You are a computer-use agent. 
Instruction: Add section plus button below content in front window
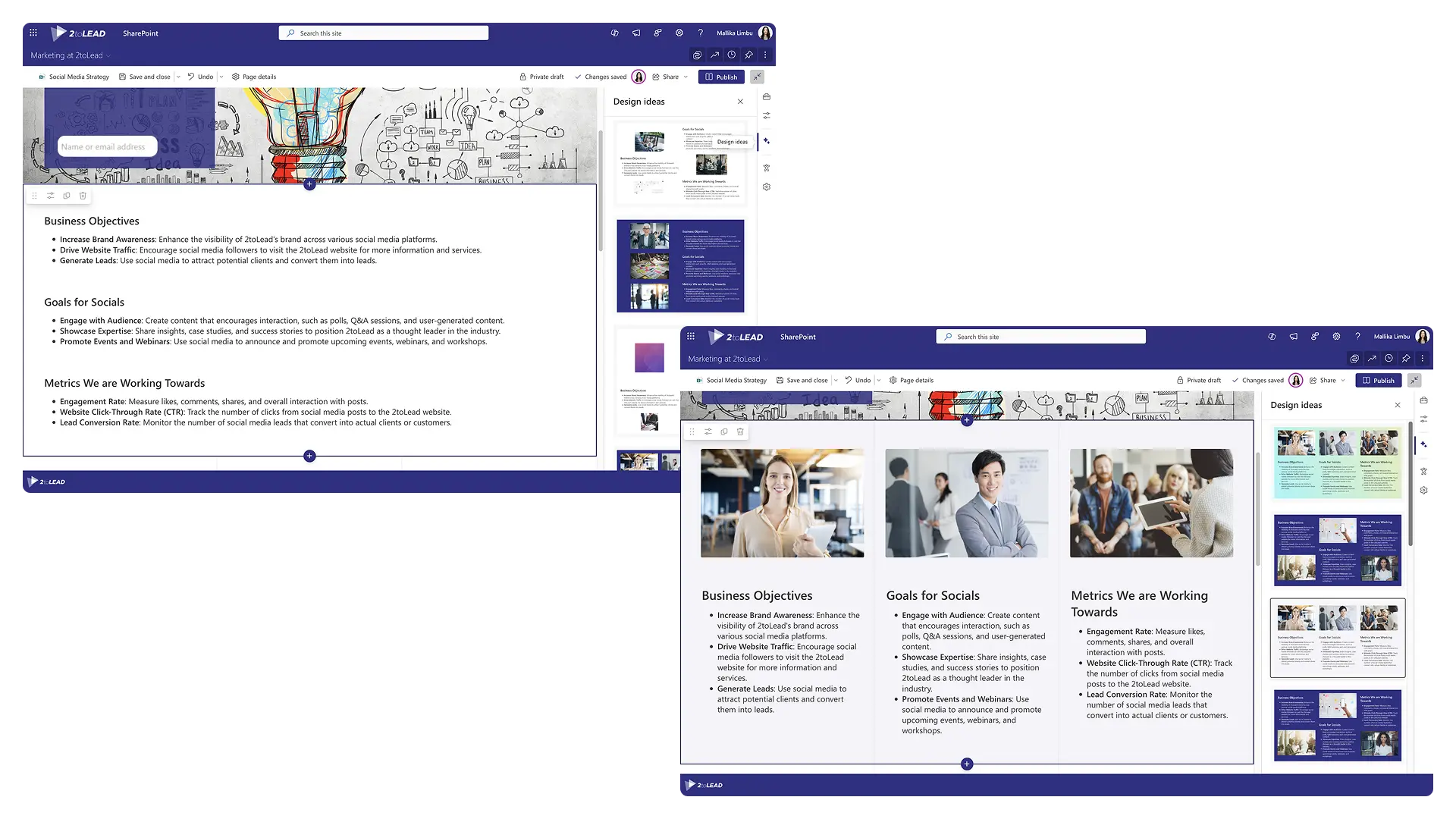pyautogui.click(x=967, y=764)
